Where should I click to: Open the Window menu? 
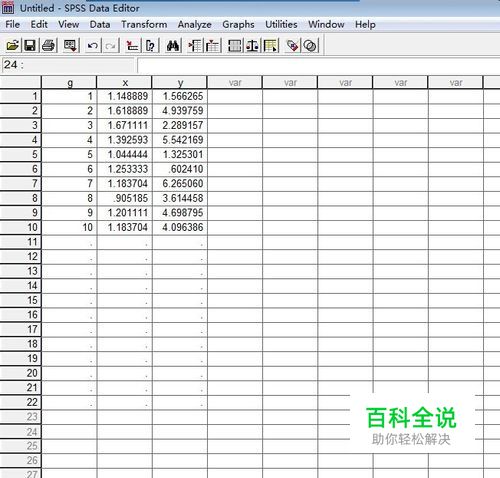tap(326, 24)
